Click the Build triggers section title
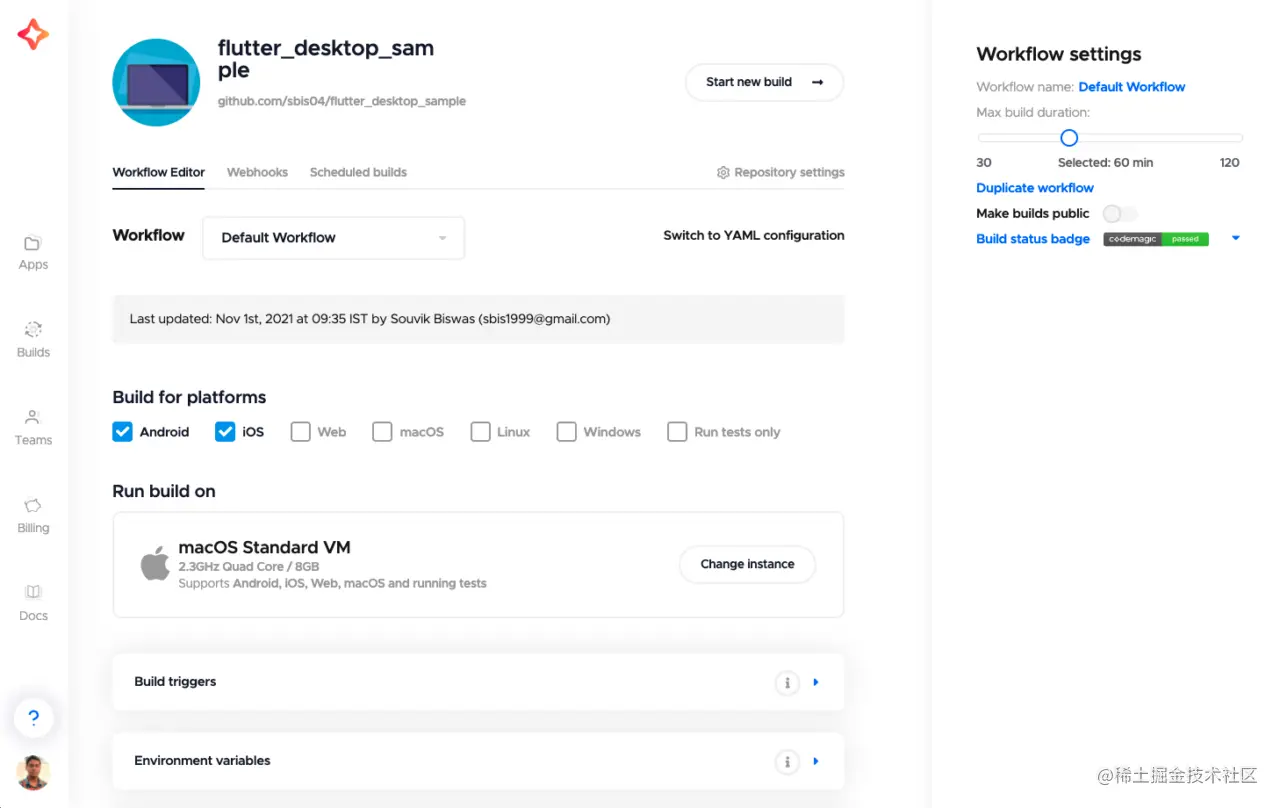Image resolution: width=1280 pixels, height=808 pixels. [x=175, y=682]
